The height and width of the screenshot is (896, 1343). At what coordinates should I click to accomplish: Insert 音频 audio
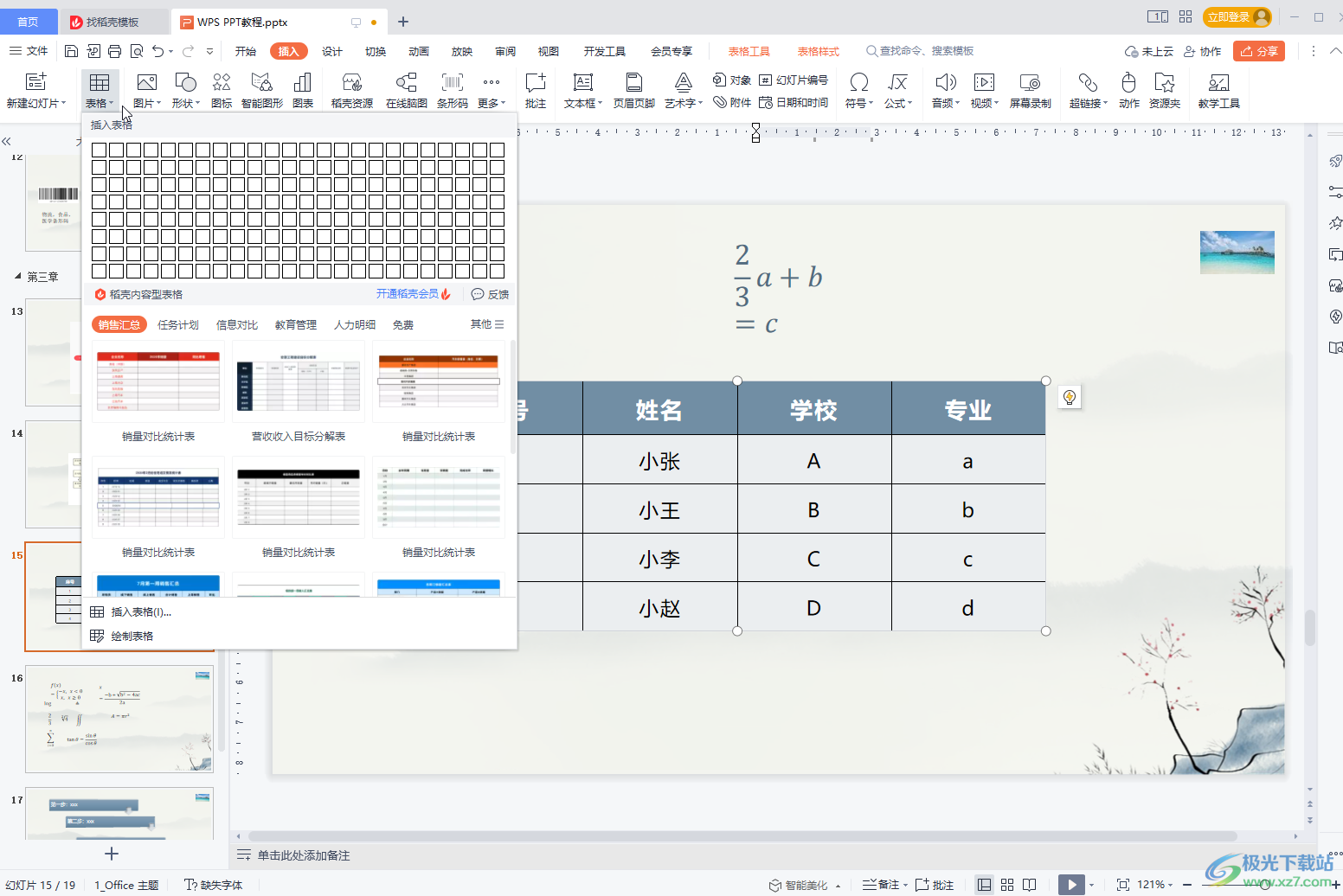[x=946, y=90]
